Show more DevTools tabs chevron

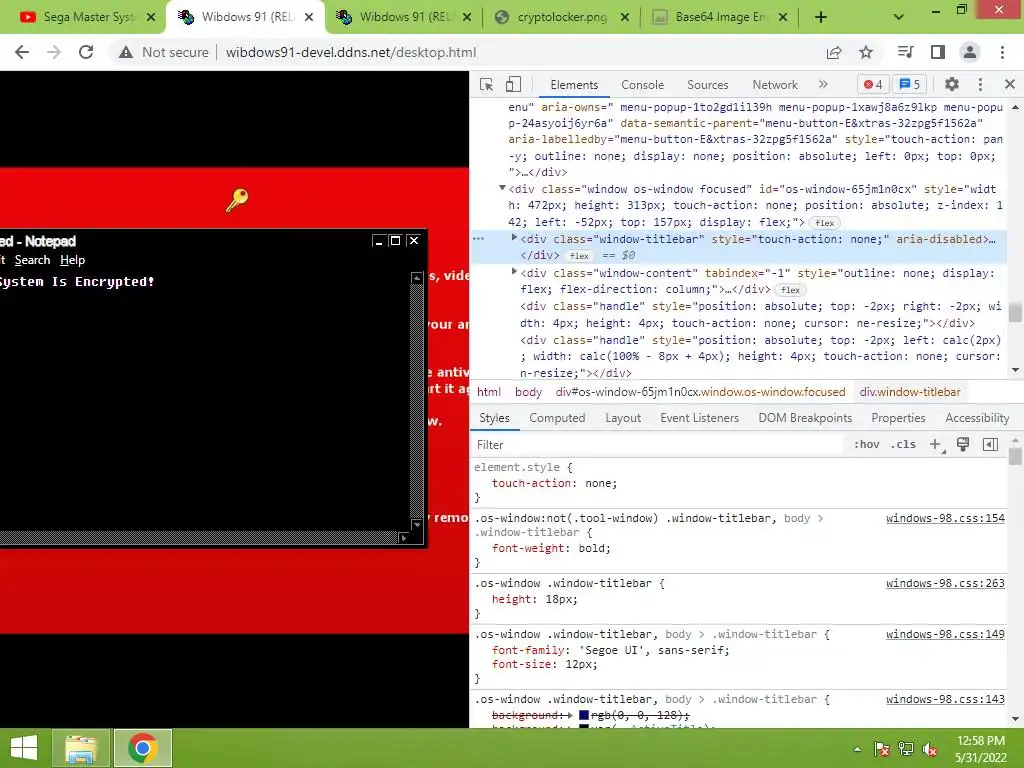point(823,84)
